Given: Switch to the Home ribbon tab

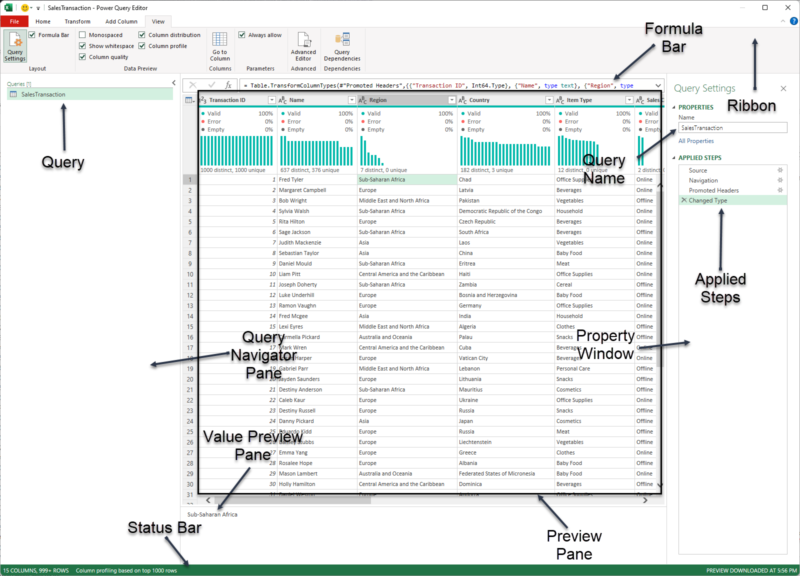Looking at the screenshot, I should pyautogui.click(x=43, y=19).
